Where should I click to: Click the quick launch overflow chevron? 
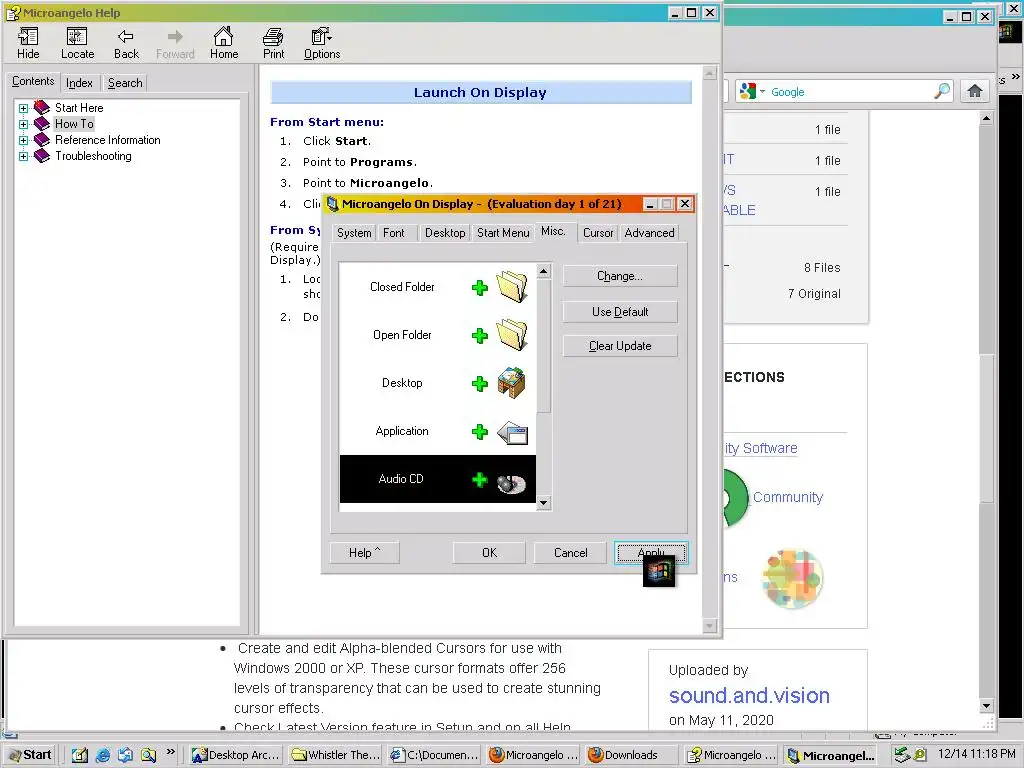pyautogui.click(x=170, y=752)
